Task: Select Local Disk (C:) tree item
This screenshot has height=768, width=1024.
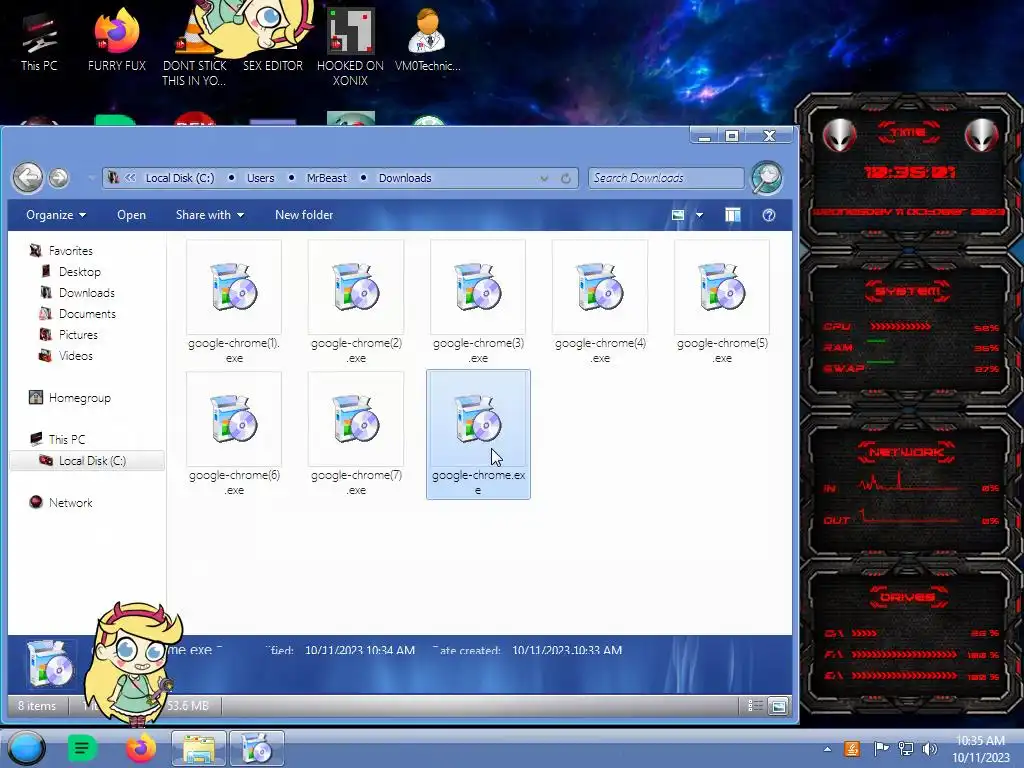Action: coord(87,460)
